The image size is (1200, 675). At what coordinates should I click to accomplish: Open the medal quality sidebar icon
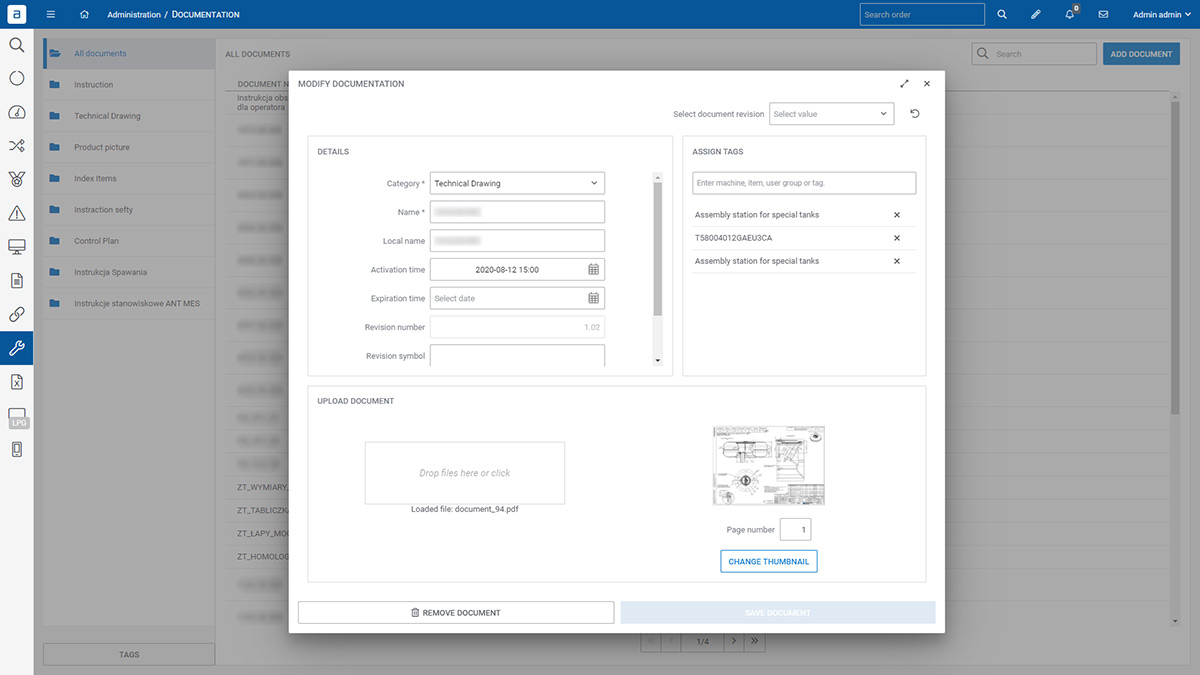pos(16,180)
